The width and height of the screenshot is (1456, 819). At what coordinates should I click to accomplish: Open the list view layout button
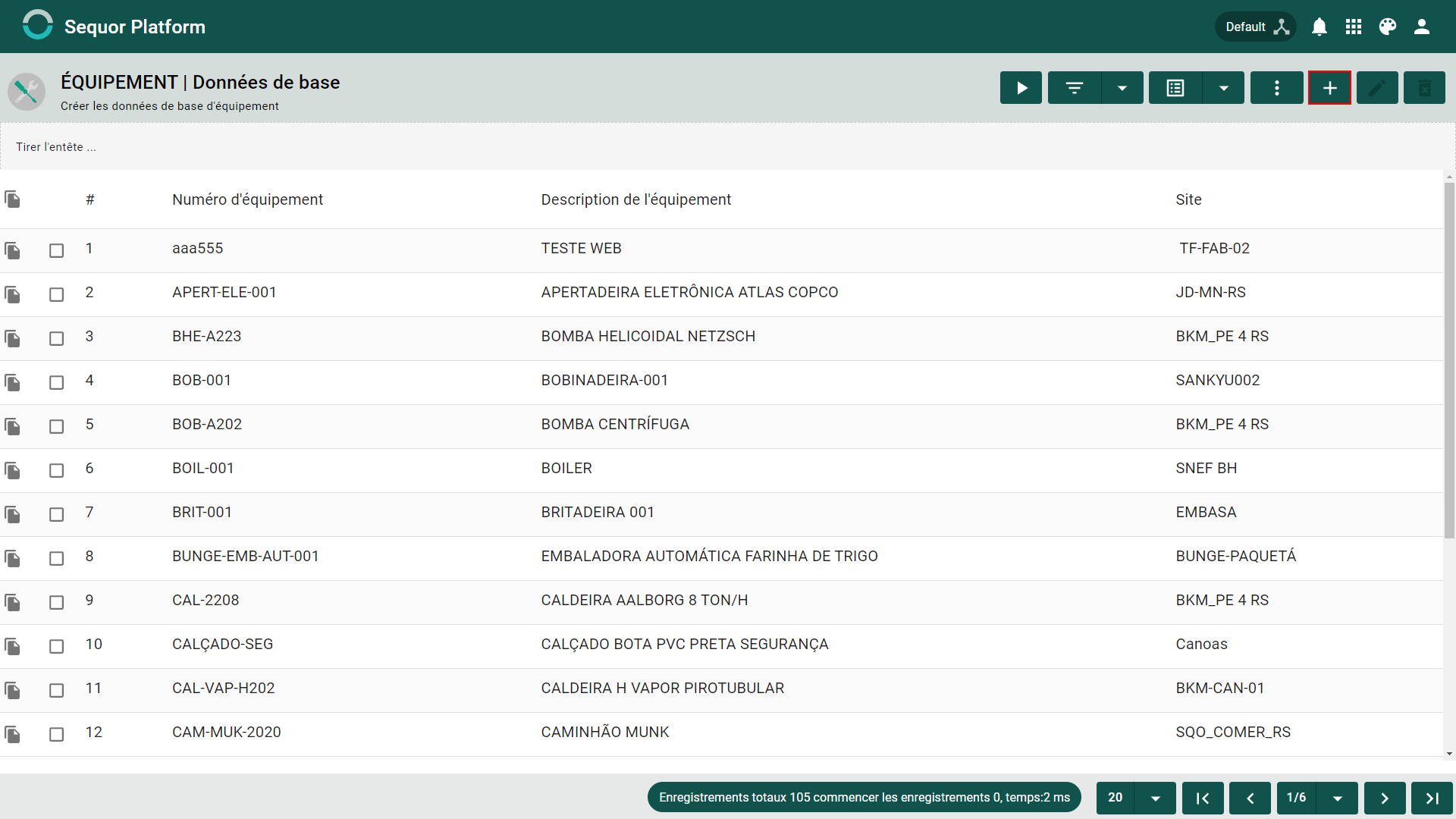click(1175, 88)
